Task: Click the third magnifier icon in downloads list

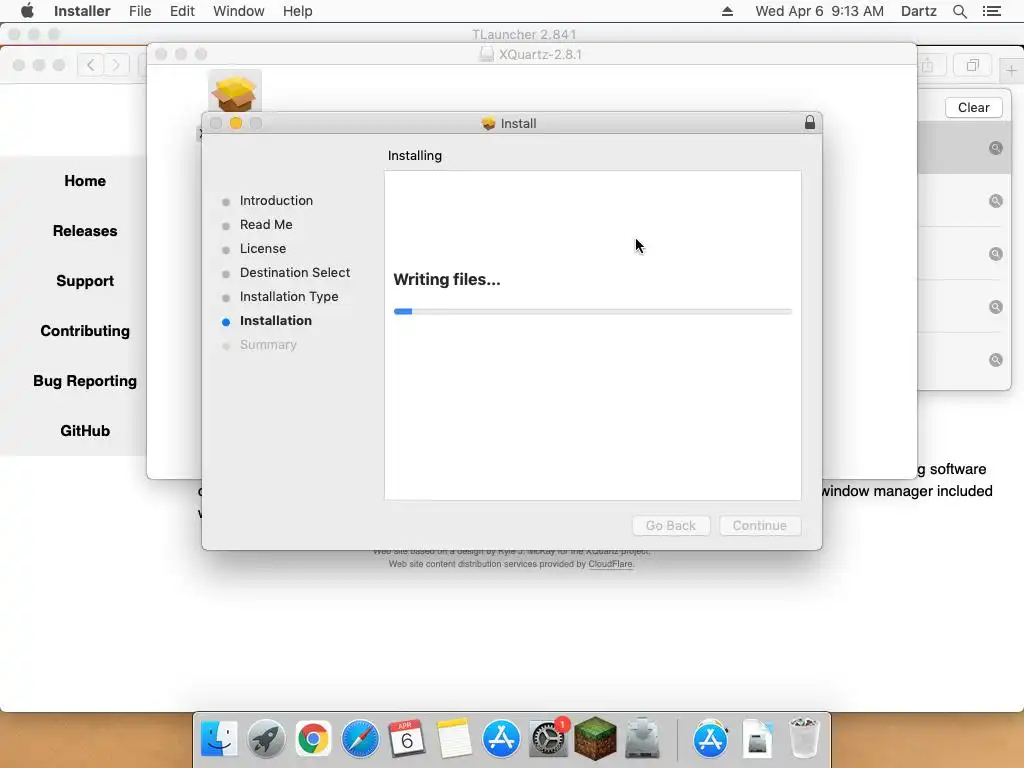Action: [995, 253]
